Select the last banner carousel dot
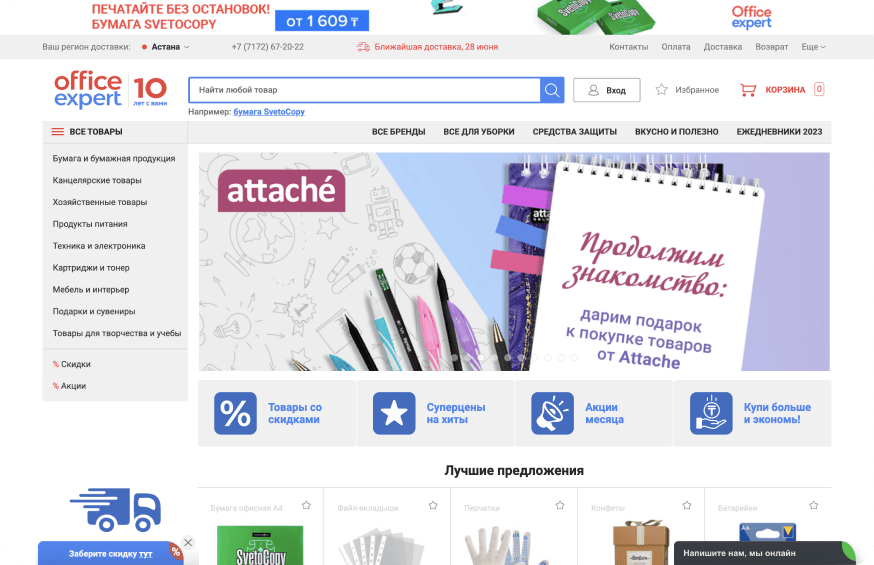 click(574, 358)
